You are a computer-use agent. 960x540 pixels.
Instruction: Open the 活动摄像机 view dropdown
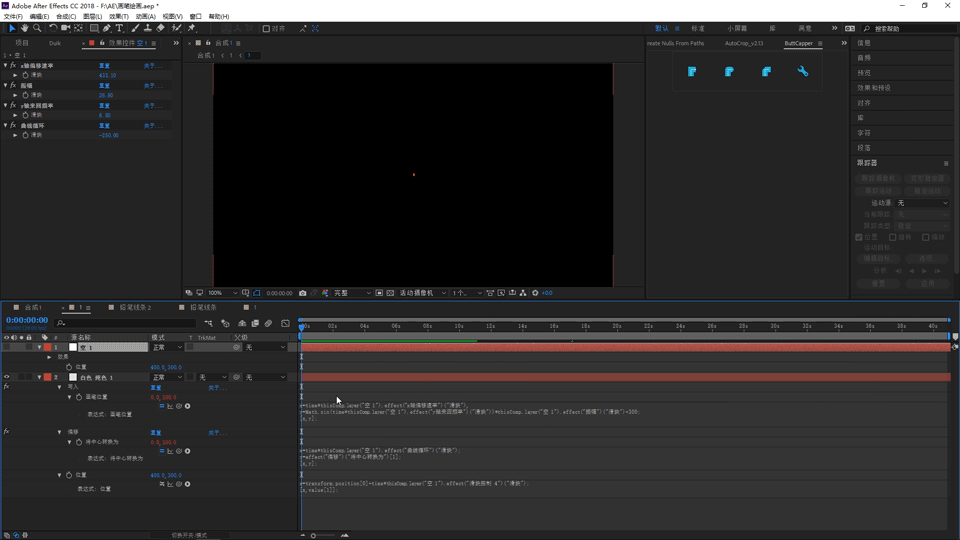pos(422,293)
